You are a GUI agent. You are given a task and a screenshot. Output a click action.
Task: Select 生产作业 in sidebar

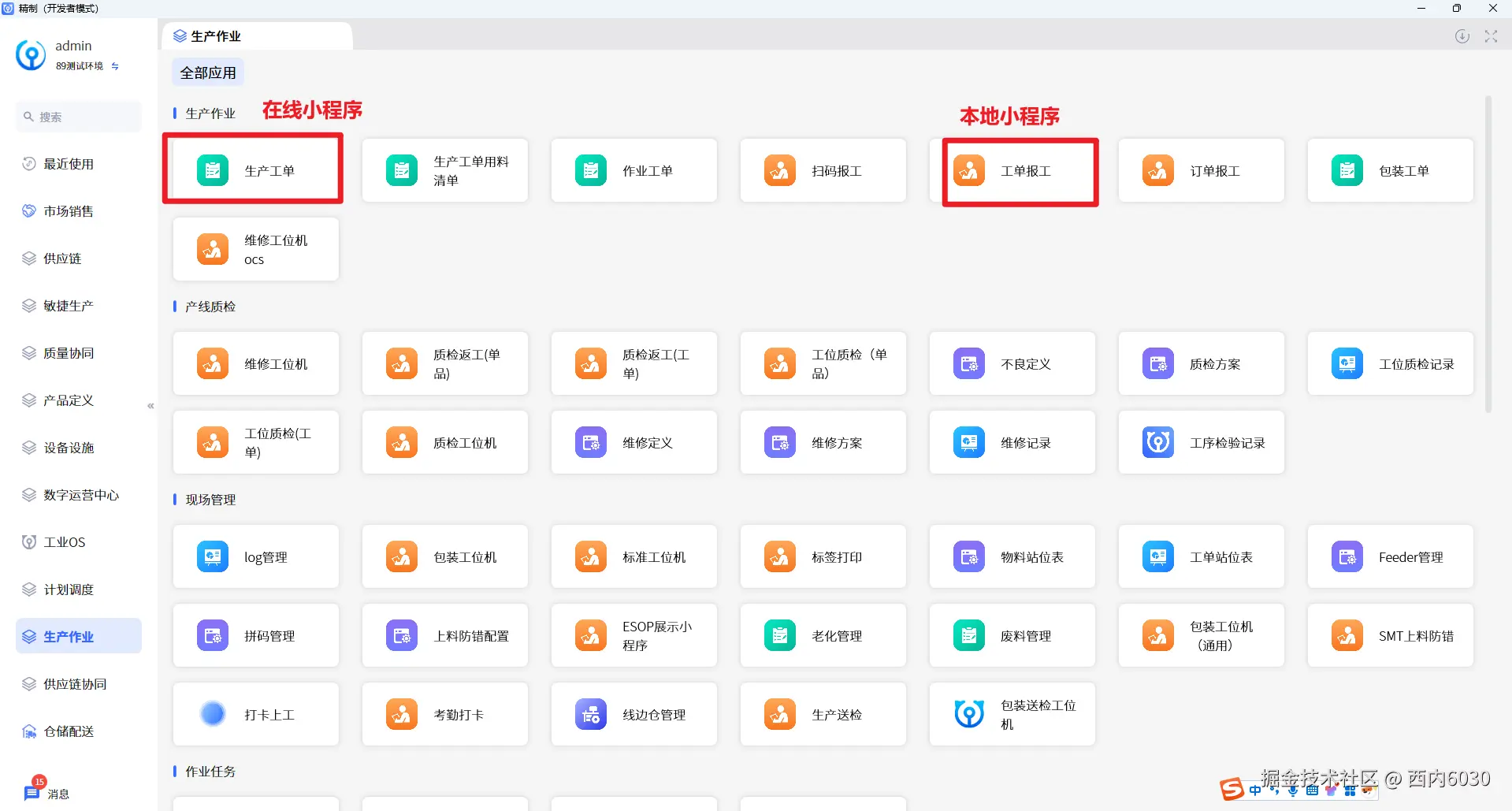79,636
